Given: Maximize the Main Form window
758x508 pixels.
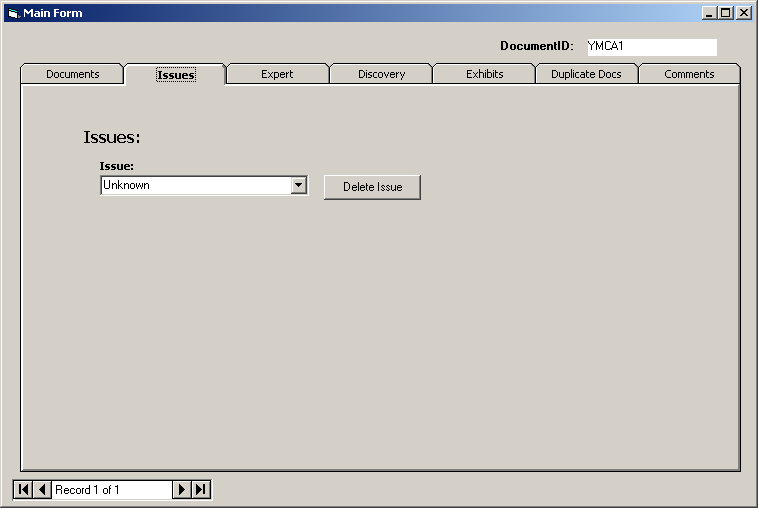Looking at the screenshot, I should click(725, 13).
